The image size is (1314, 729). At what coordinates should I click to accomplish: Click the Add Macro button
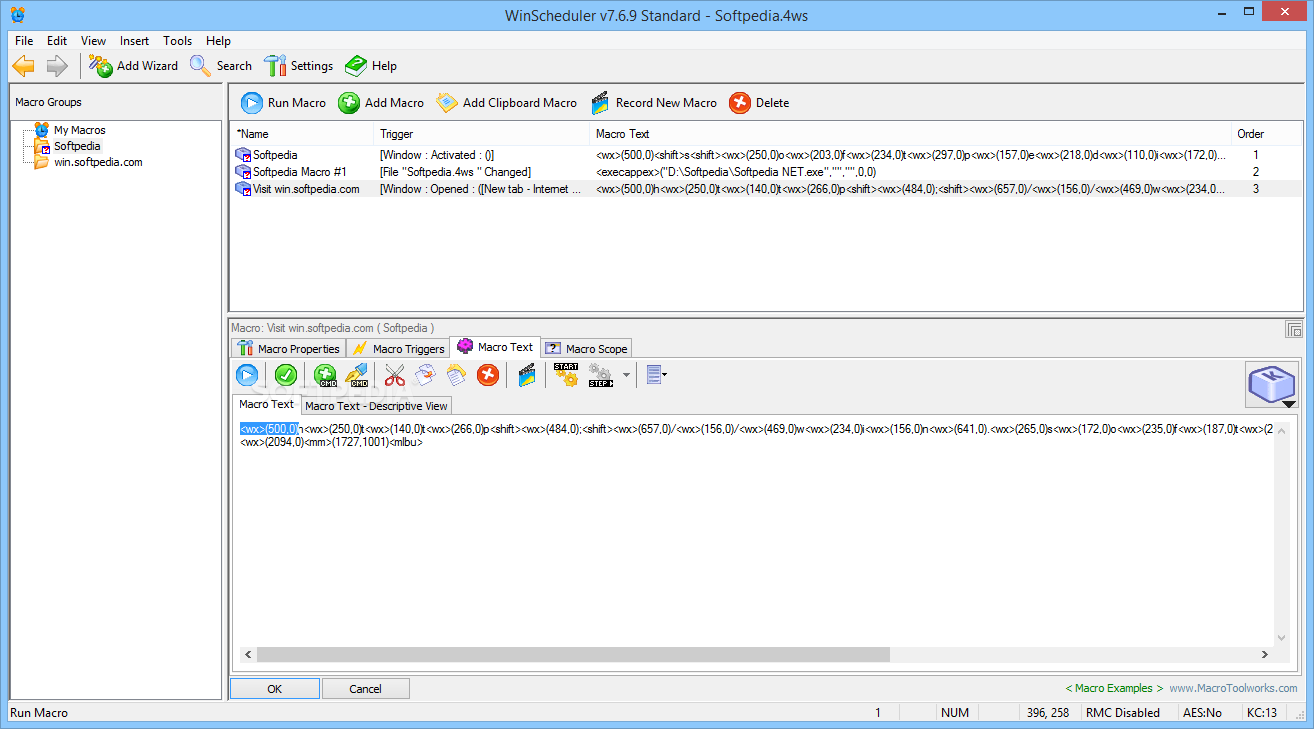[381, 103]
